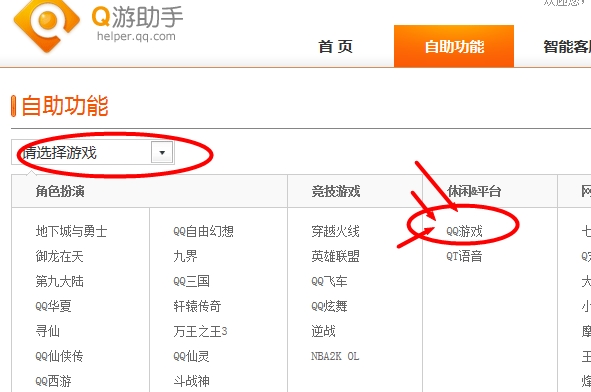Choose the QT语音 link
This screenshot has width=591, height=392.
[464, 256]
